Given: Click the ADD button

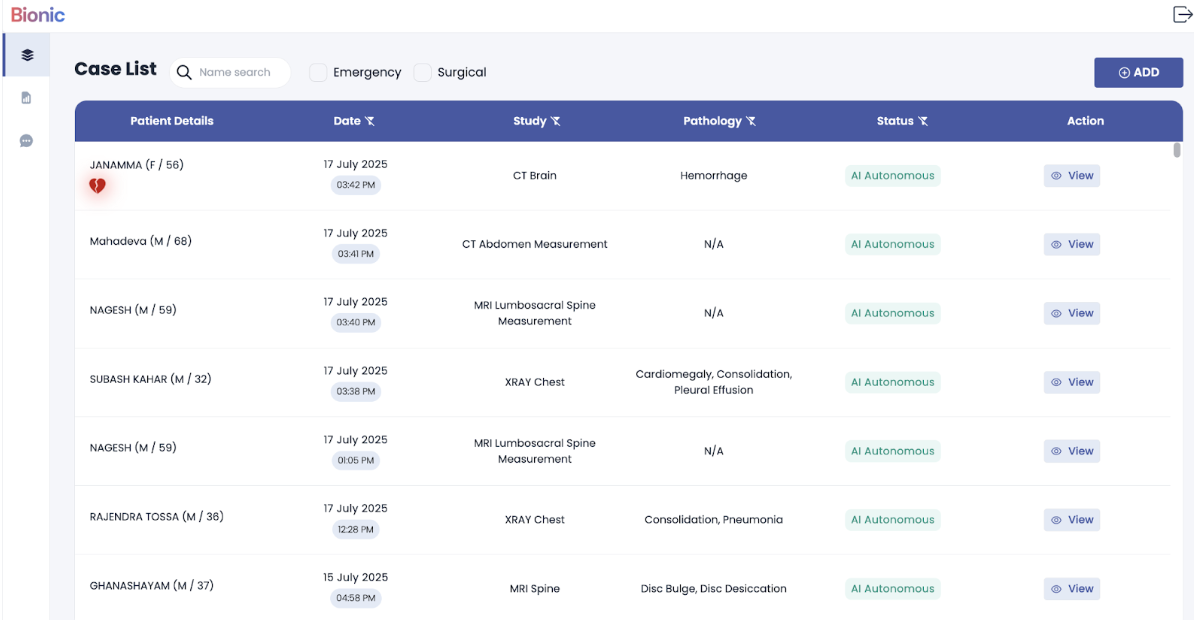Looking at the screenshot, I should coord(1138,72).
